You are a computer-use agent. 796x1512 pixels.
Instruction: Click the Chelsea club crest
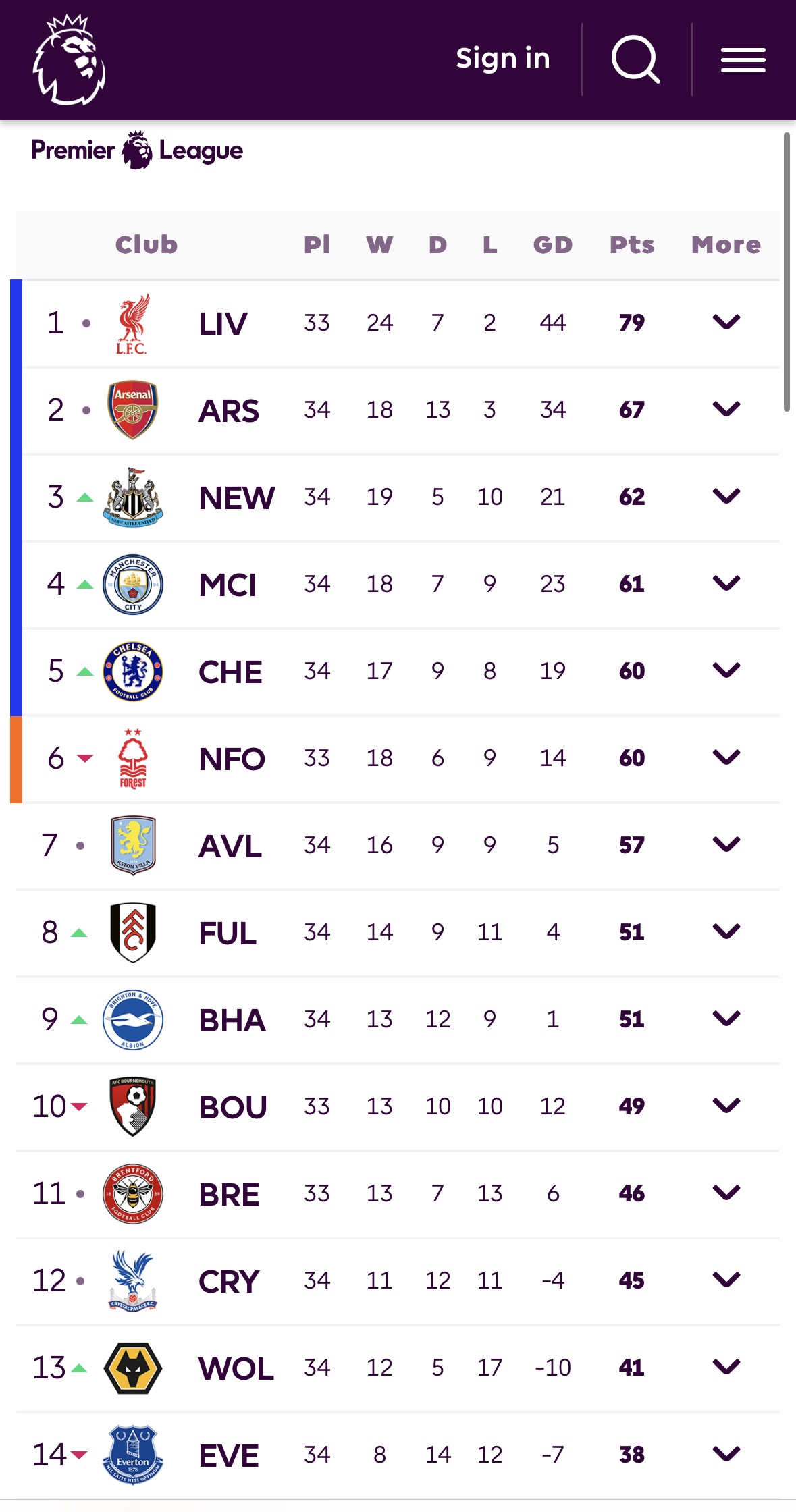(x=132, y=672)
